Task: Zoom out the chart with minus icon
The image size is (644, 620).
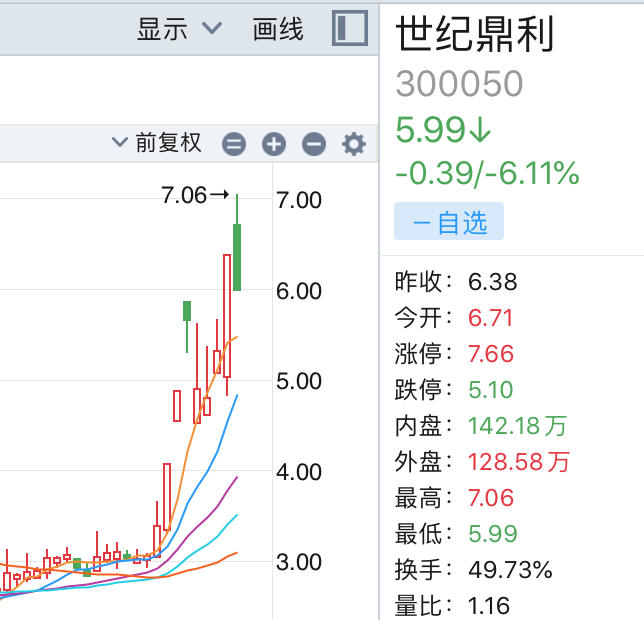Action: coord(314,144)
